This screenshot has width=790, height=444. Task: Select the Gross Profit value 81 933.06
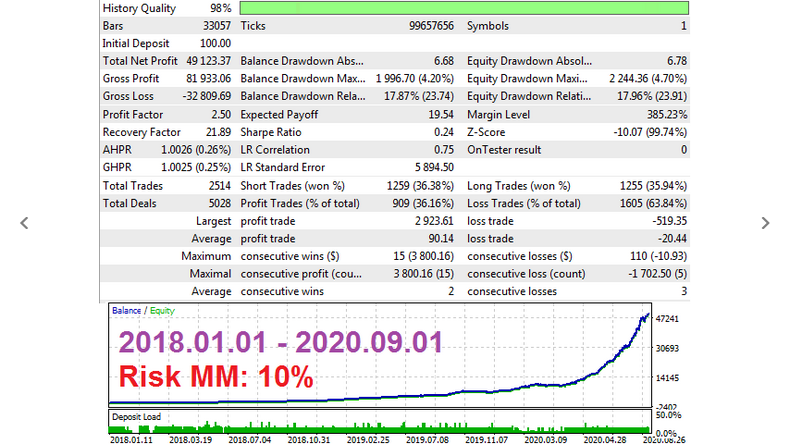tap(209, 79)
